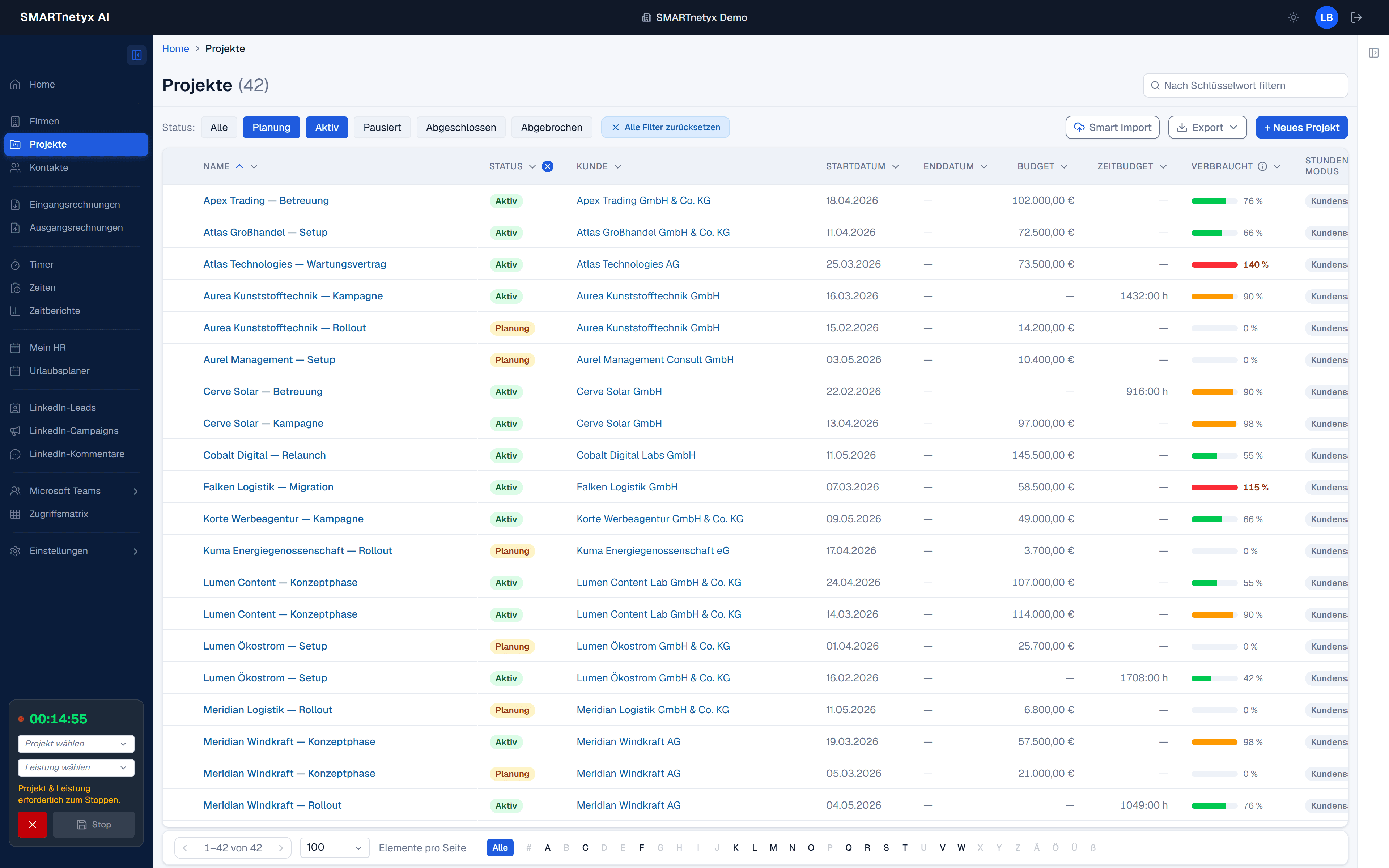Open the Projekte sidebar item
Screen dimensions: 1389x868
76,145
